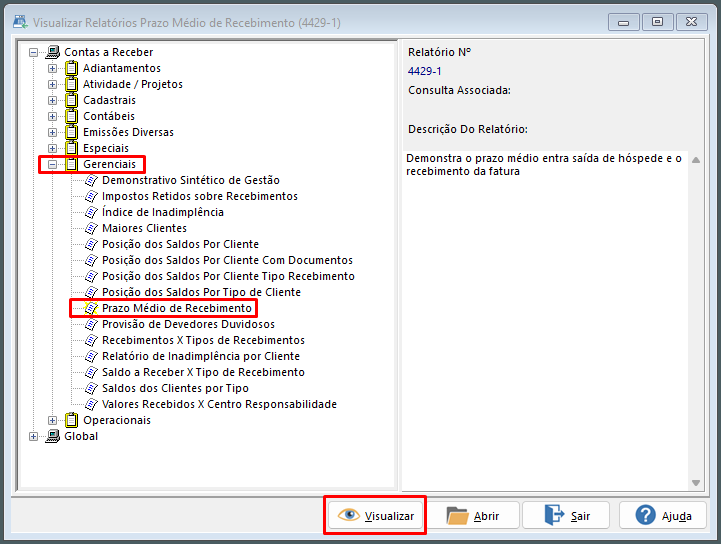The image size is (721, 544).
Task: Select Prazo Médio de Recebimento report
Action: pos(177,308)
